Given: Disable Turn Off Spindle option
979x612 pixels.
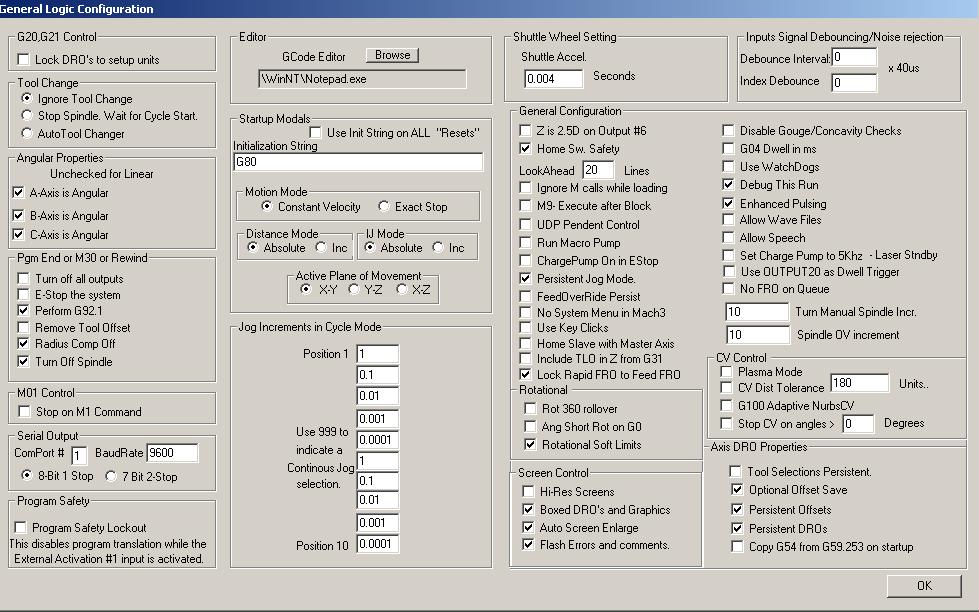Looking at the screenshot, I should coord(23,360).
